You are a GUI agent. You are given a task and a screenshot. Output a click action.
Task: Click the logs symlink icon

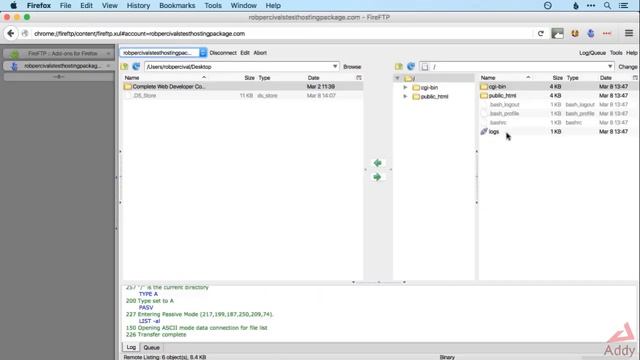[x=484, y=131]
